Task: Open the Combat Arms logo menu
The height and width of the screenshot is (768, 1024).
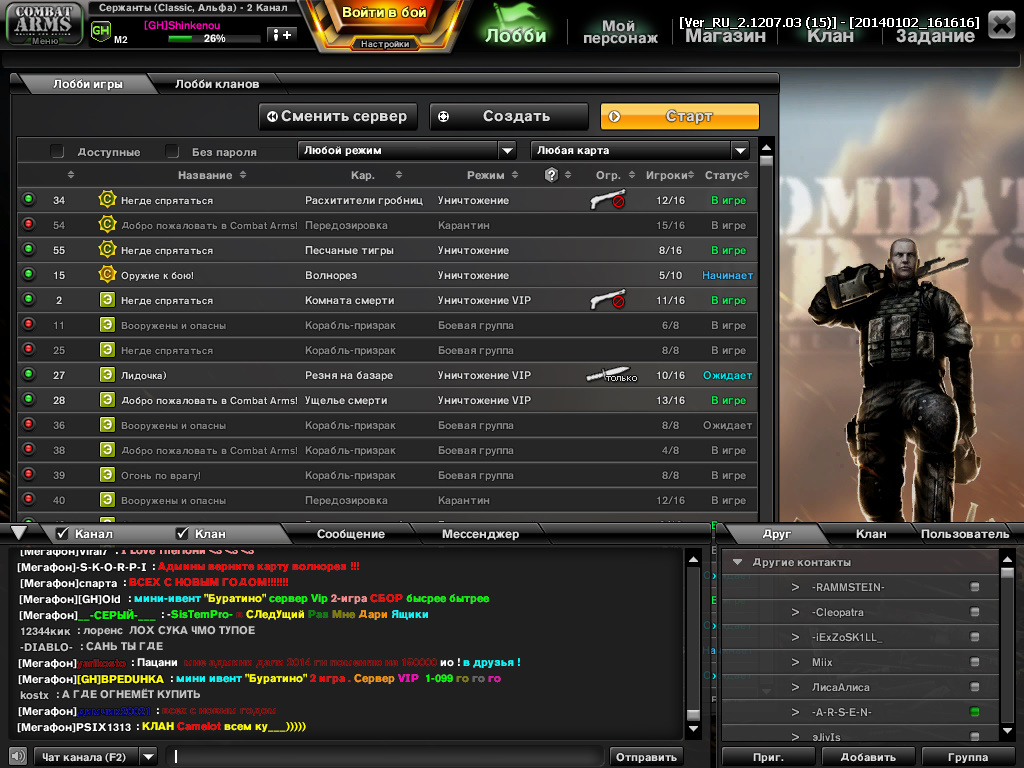Action: point(44,24)
